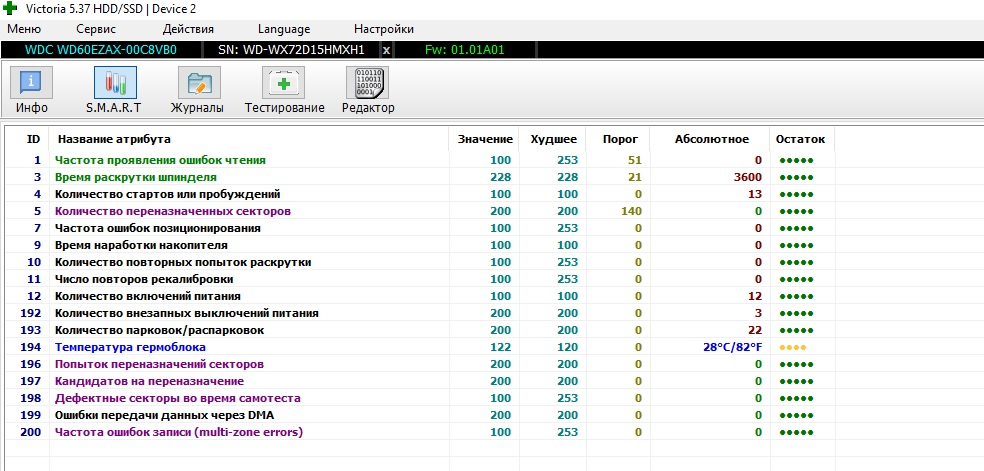The width and height of the screenshot is (984, 471).
Task: Click ID 200 cell
Action: [x=30, y=431]
